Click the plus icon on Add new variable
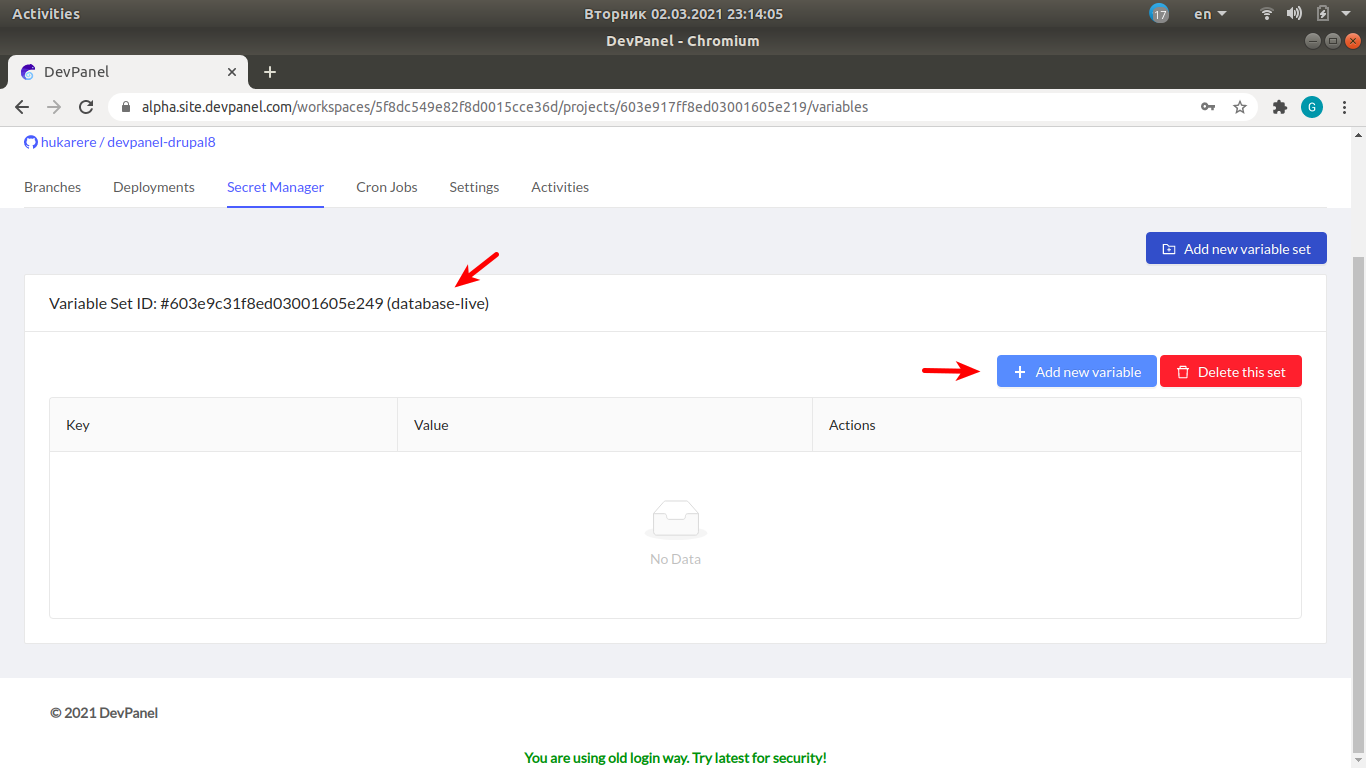The width and height of the screenshot is (1366, 768). click(x=1019, y=371)
